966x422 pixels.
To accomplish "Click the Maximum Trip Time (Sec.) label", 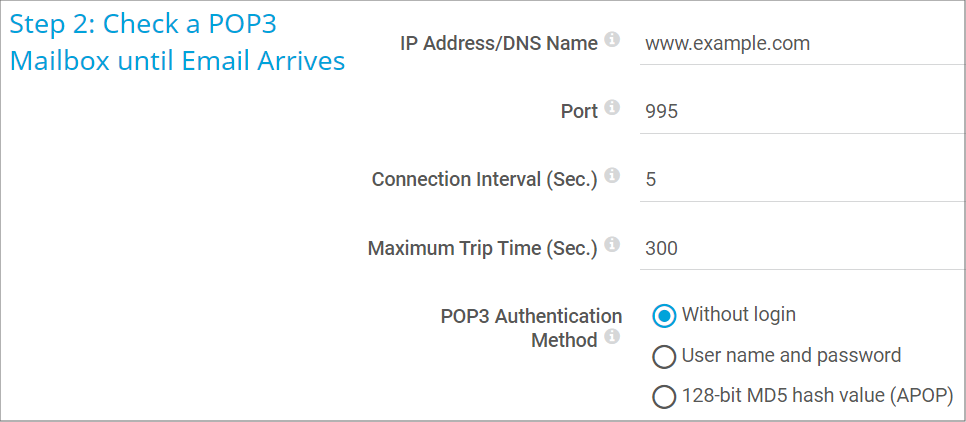I will coord(483,248).
